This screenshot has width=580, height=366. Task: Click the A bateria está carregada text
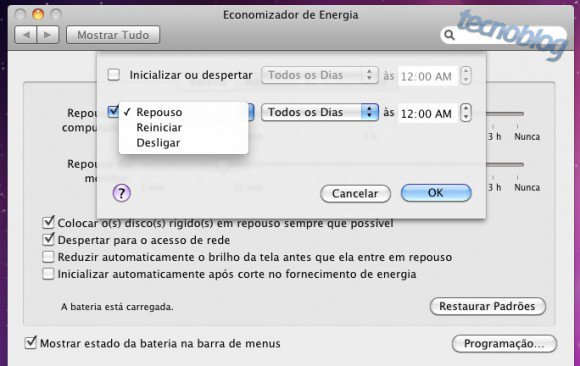coord(117,307)
